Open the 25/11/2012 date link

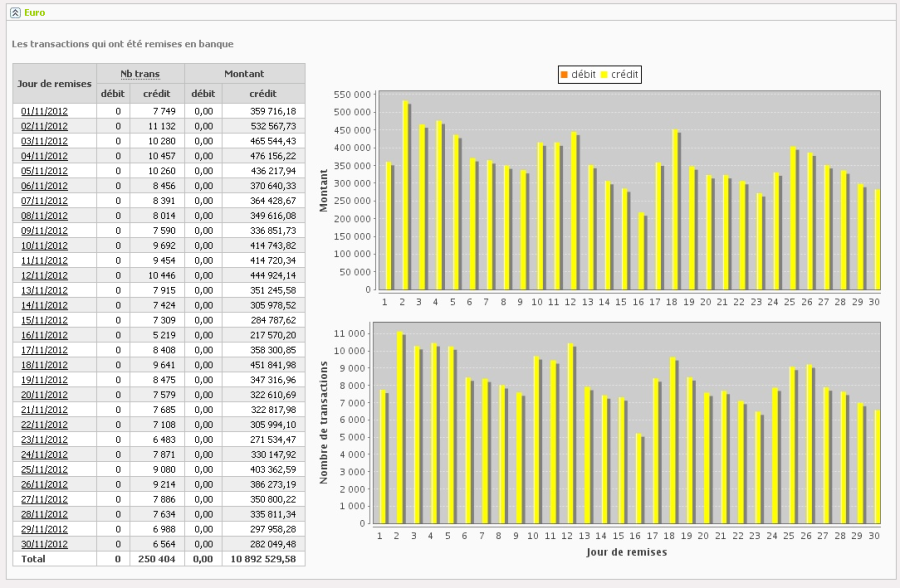pos(44,470)
